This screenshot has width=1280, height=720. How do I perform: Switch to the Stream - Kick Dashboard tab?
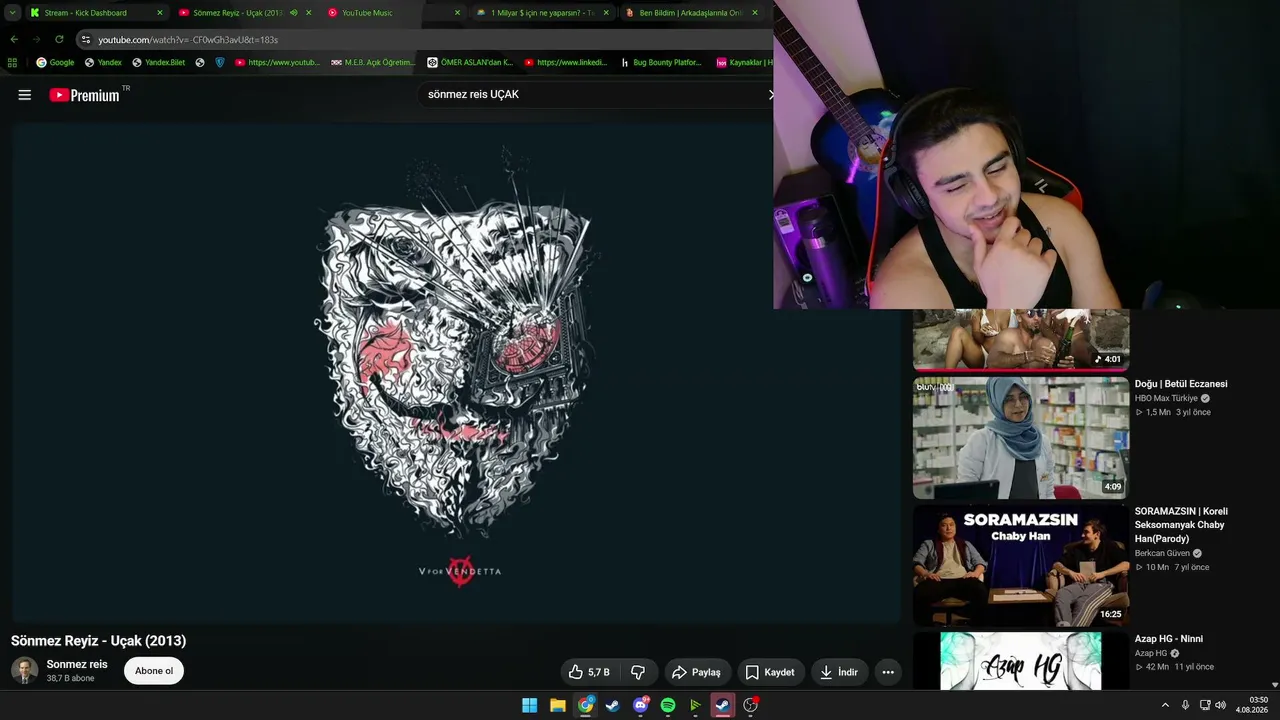[96, 13]
